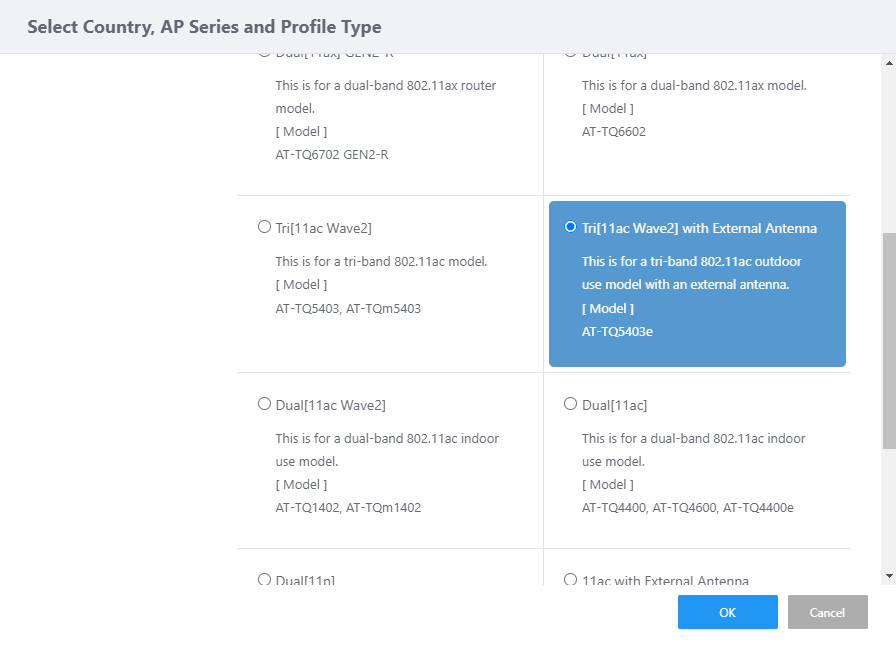Select the Tri[11ac Wave2] radio button
The image size is (896, 652).
pyautogui.click(x=265, y=228)
